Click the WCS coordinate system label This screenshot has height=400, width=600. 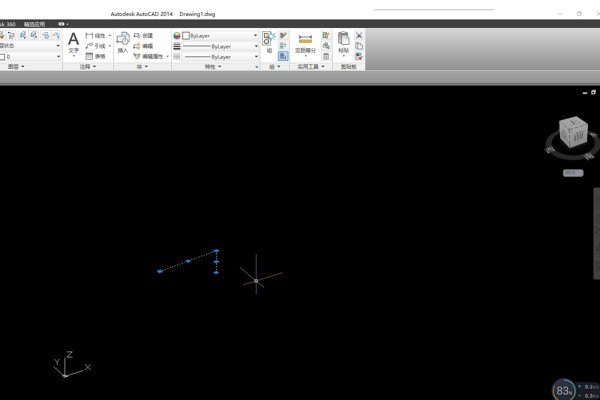(x=572, y=172)
